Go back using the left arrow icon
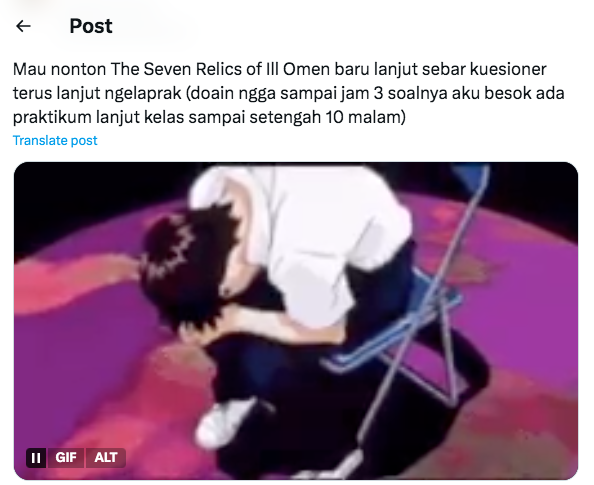Image resolution: width=594 pixels, height=485 pixels. coord(23,26)
